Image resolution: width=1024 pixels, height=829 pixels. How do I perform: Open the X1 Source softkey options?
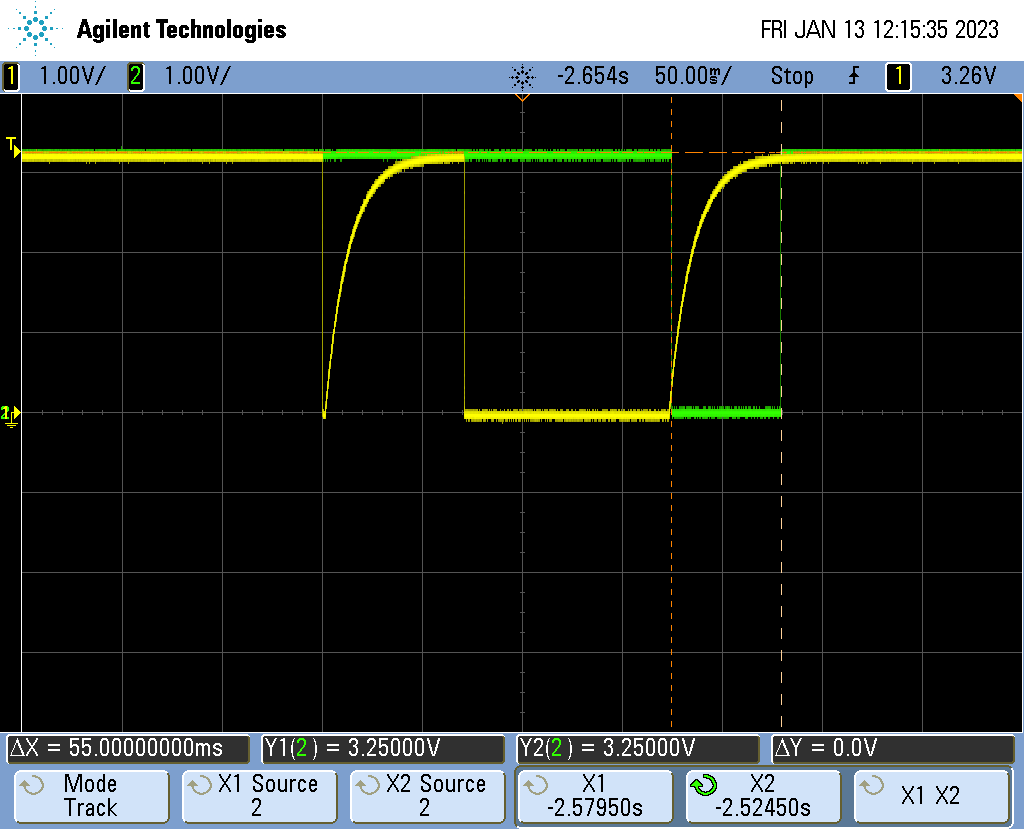[256, 796]
